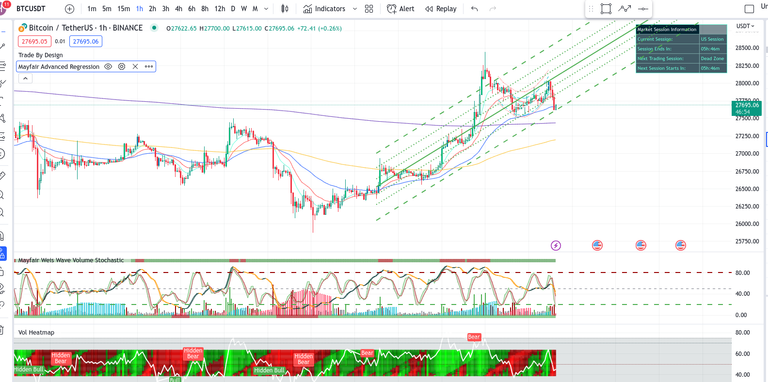
Task: Open the user profile avatar with notification badge
Action: pos(3,7)
